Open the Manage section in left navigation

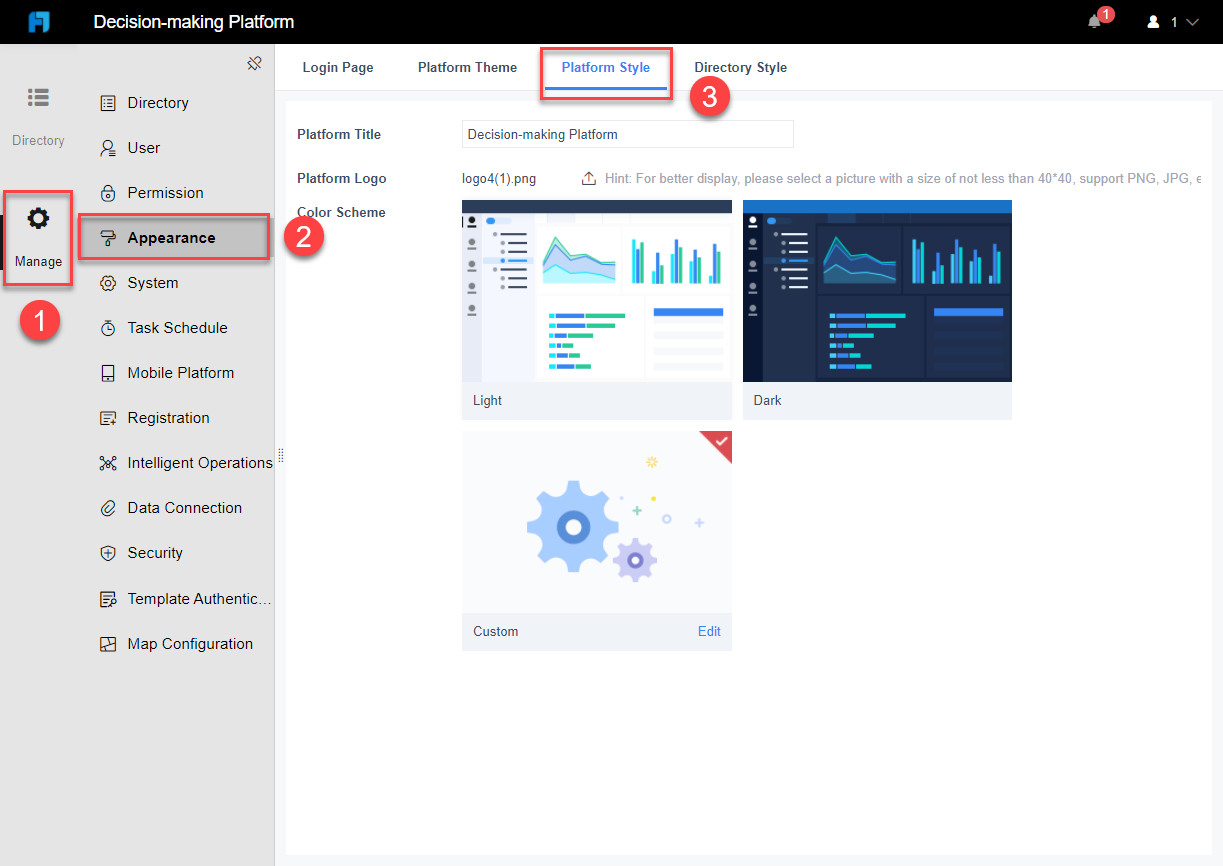point(37,238)
